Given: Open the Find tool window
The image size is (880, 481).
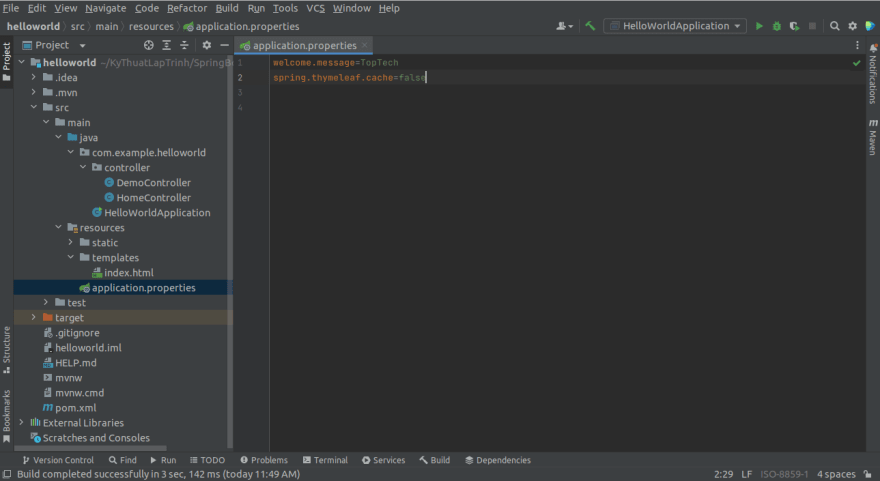Looking at the screenshot, I should [x=122, y=460].
